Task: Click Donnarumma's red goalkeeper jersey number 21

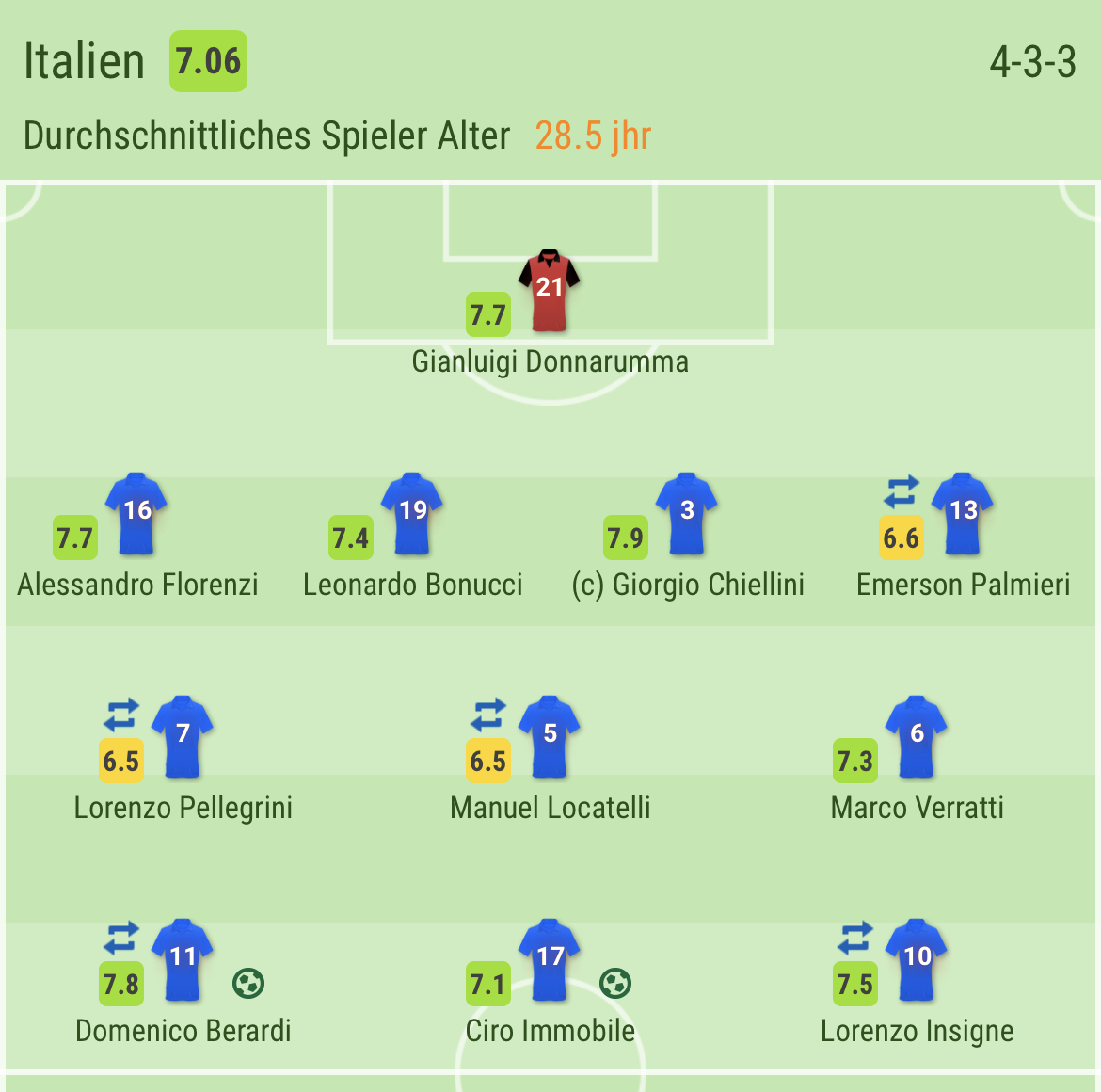Action: (x=550, y=291)
